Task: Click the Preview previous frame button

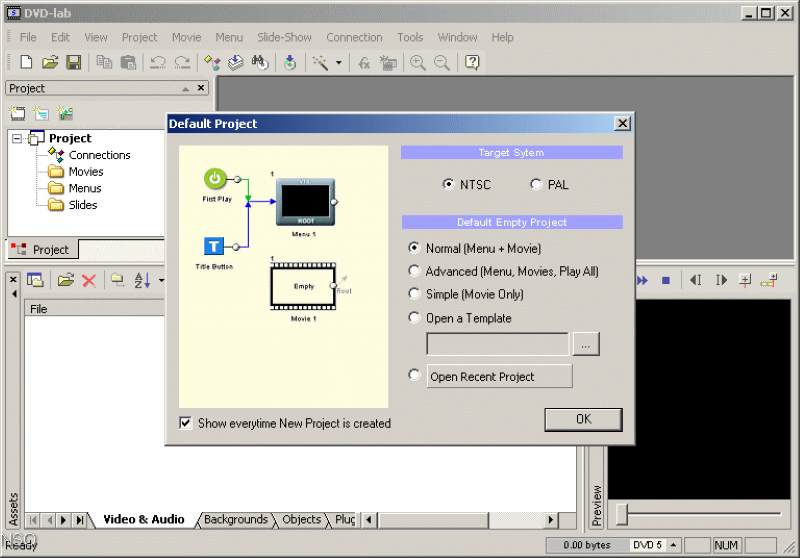Action: click(x=695, y=280)
